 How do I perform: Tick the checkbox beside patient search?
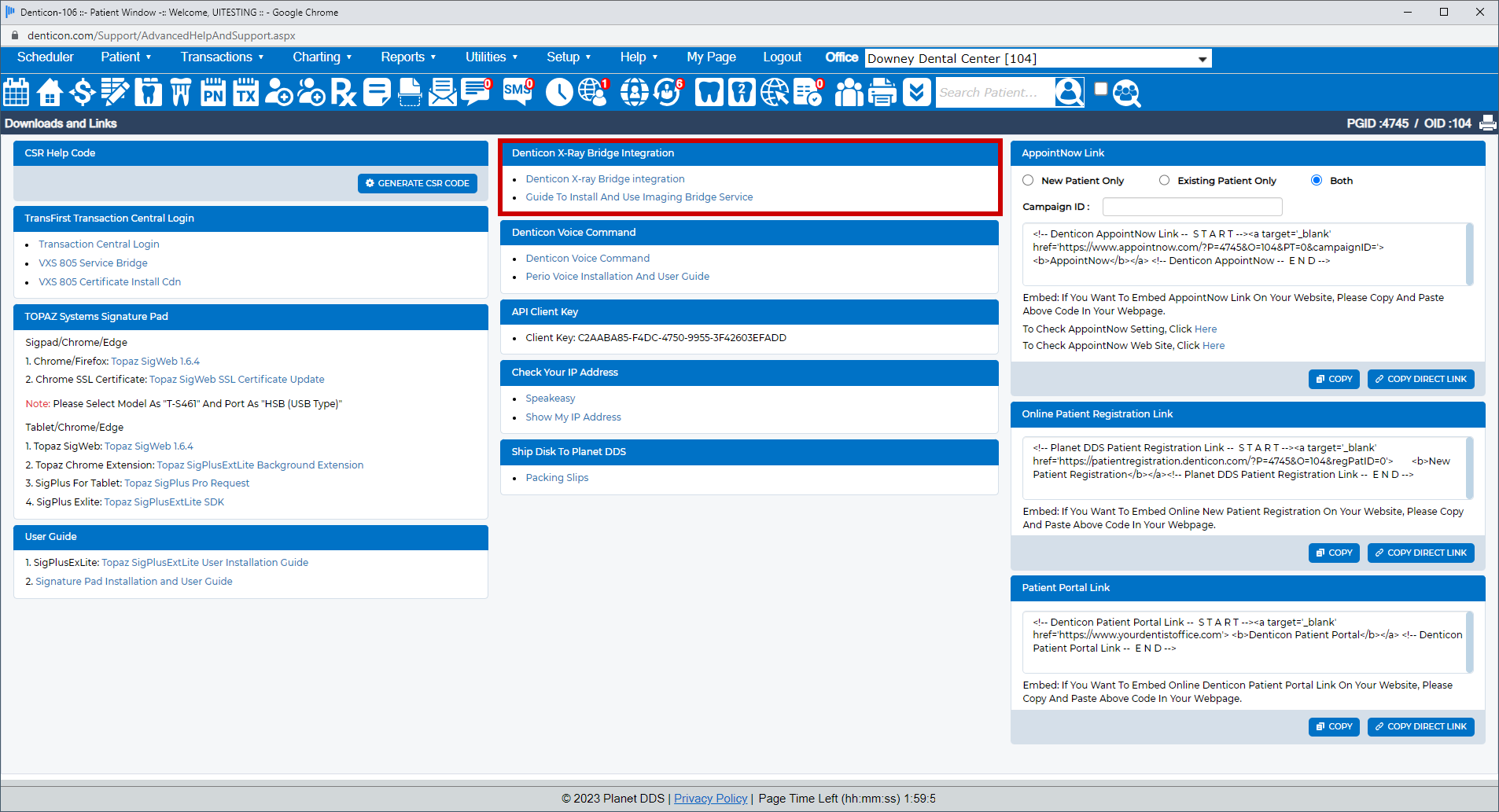(x=1101, y=88)
